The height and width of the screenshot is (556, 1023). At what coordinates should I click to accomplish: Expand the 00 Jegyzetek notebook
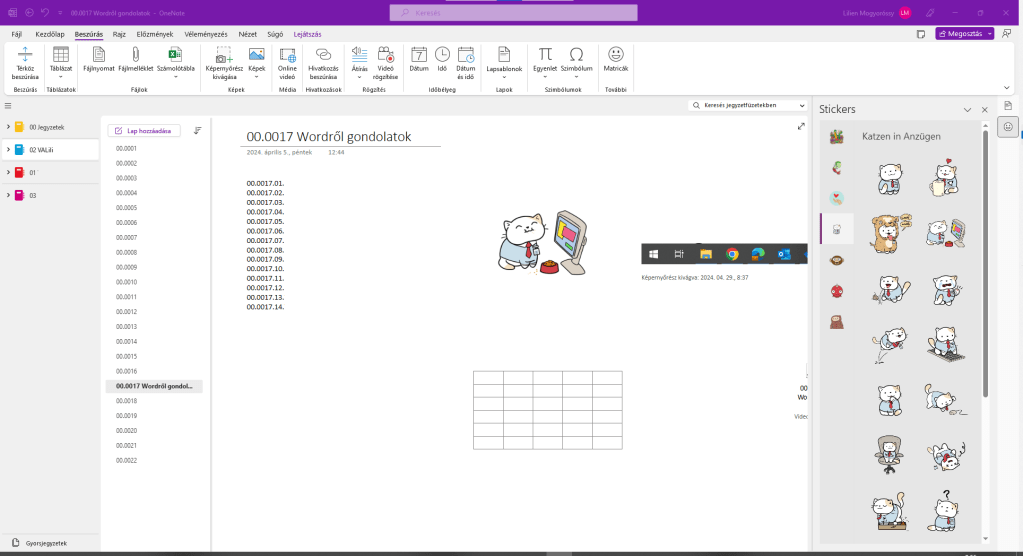8,127
